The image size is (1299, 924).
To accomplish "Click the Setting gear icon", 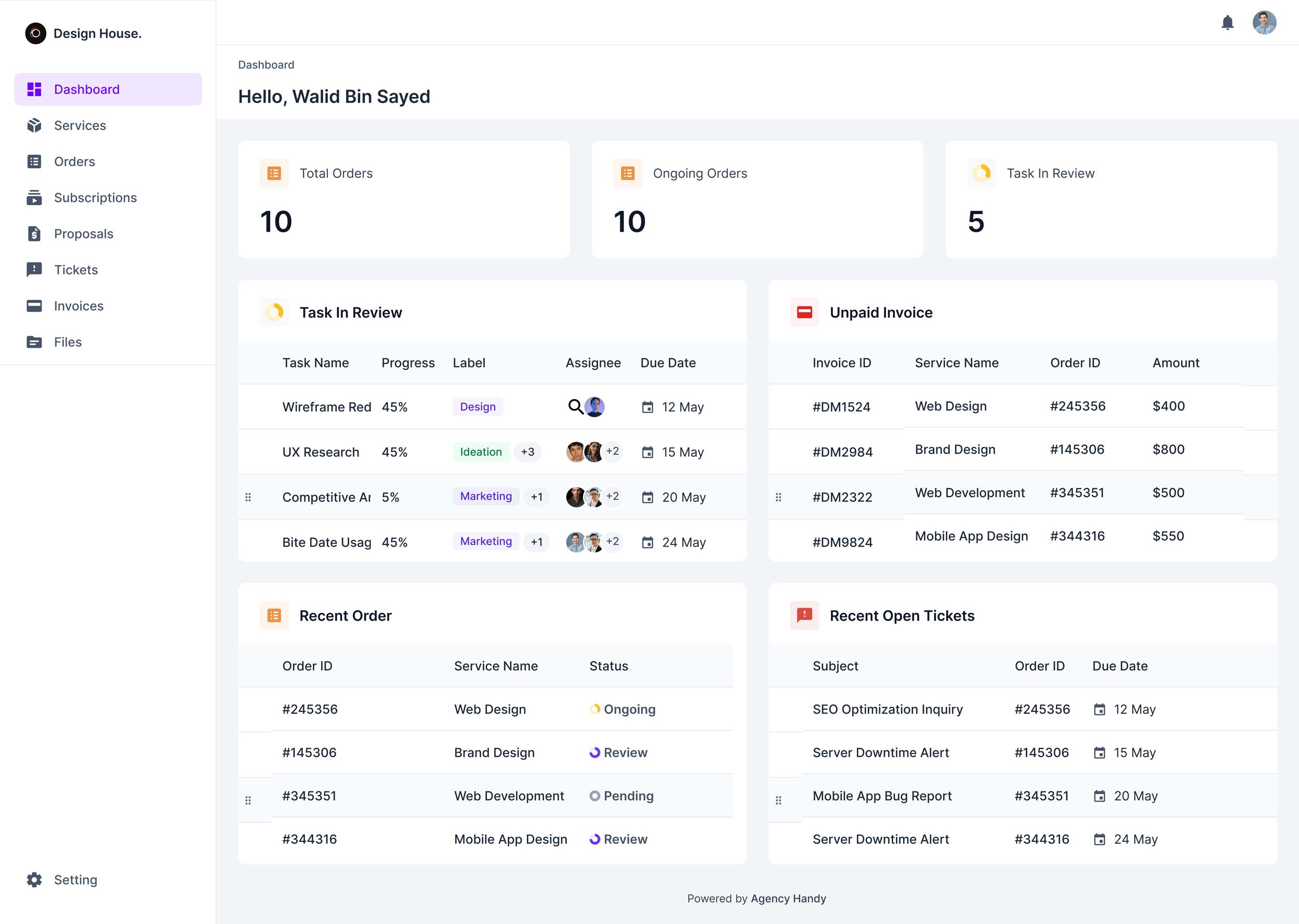I will [34, 880].
